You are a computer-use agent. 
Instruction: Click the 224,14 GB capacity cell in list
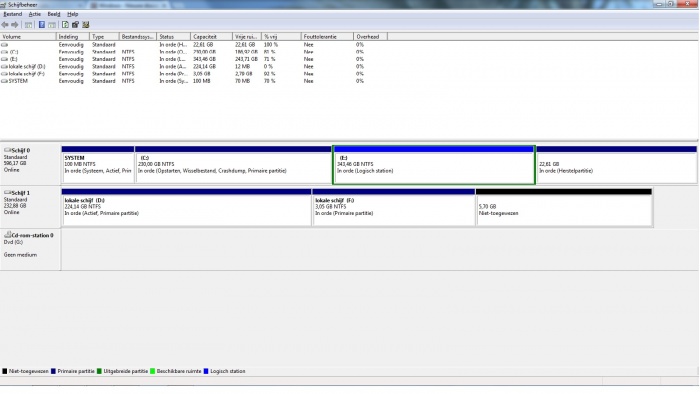204,66
